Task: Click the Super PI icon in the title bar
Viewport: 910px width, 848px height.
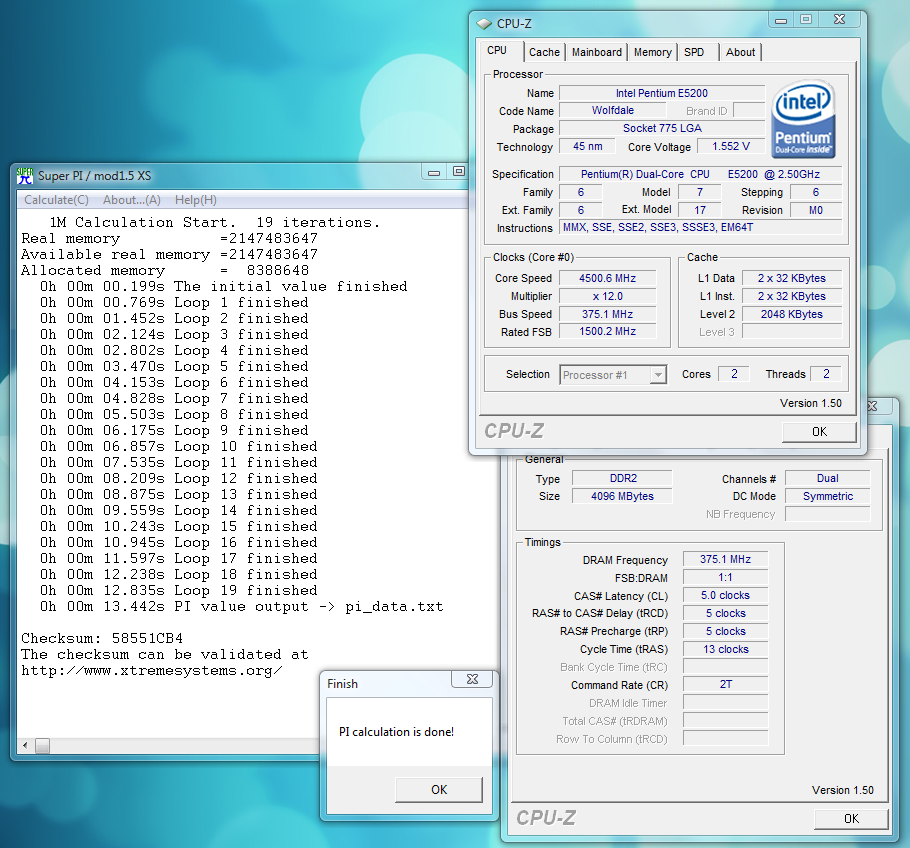Action: click(x=23, y=175)
